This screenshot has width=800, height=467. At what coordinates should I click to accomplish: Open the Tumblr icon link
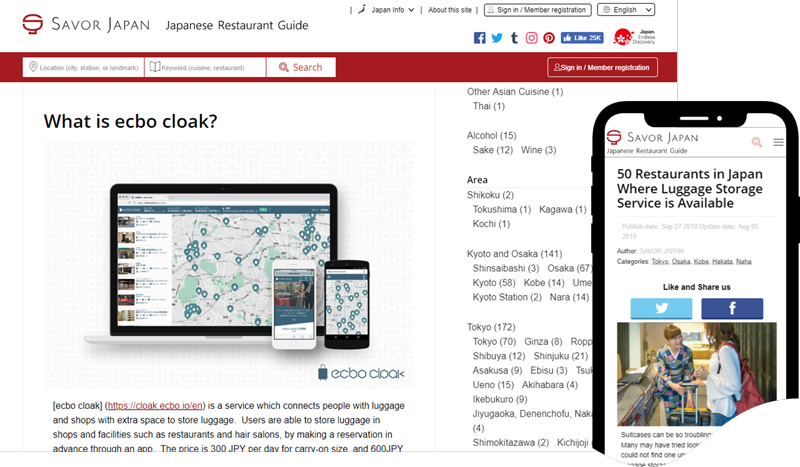(514, 38)
